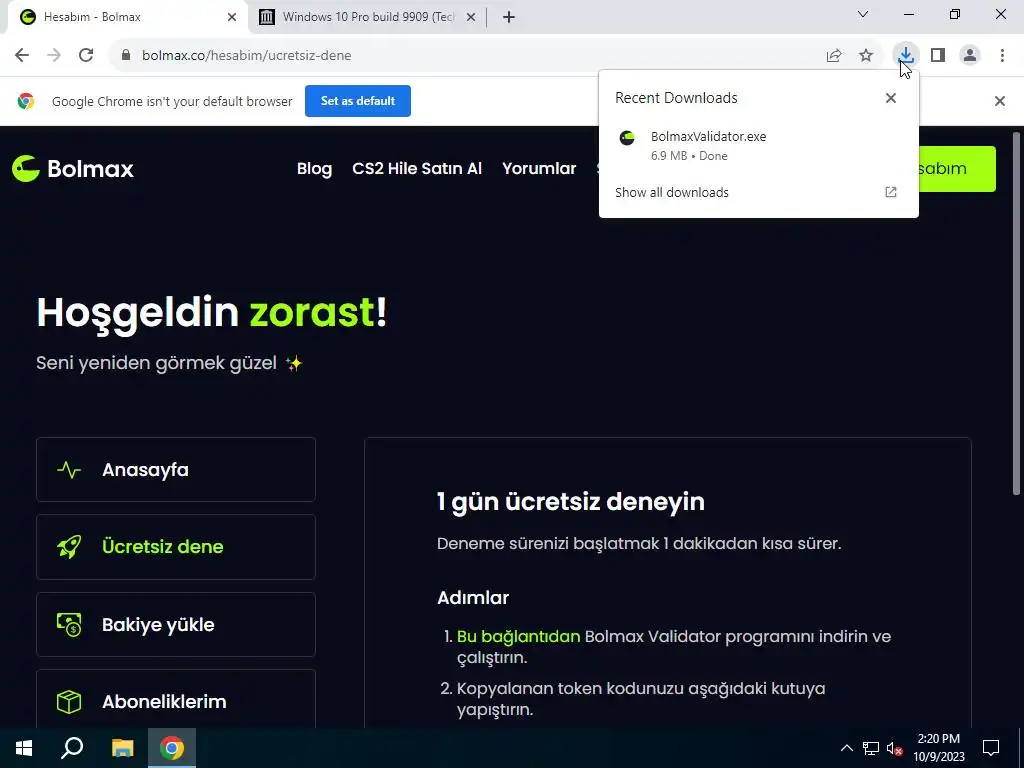Viewport: 1024px width, 768px height.
Task: Open a new browser tab
Action: tap(509, 17)
